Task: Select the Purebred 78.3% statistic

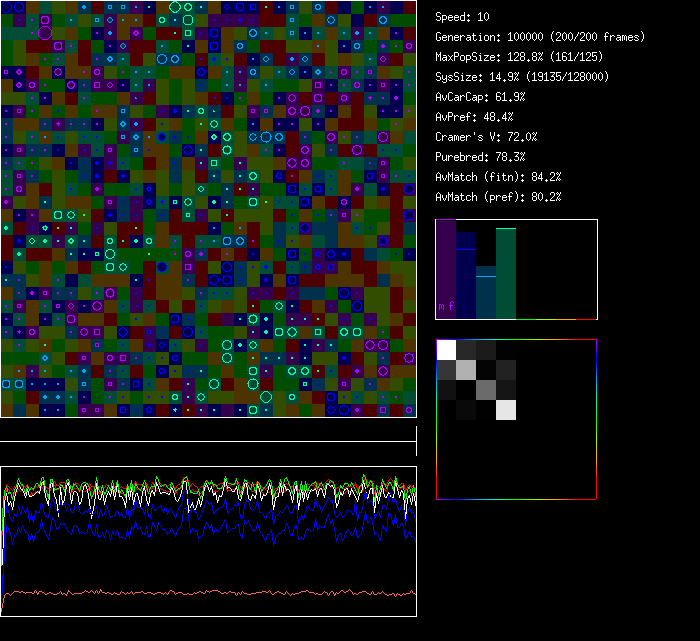Action: point(480,157)
